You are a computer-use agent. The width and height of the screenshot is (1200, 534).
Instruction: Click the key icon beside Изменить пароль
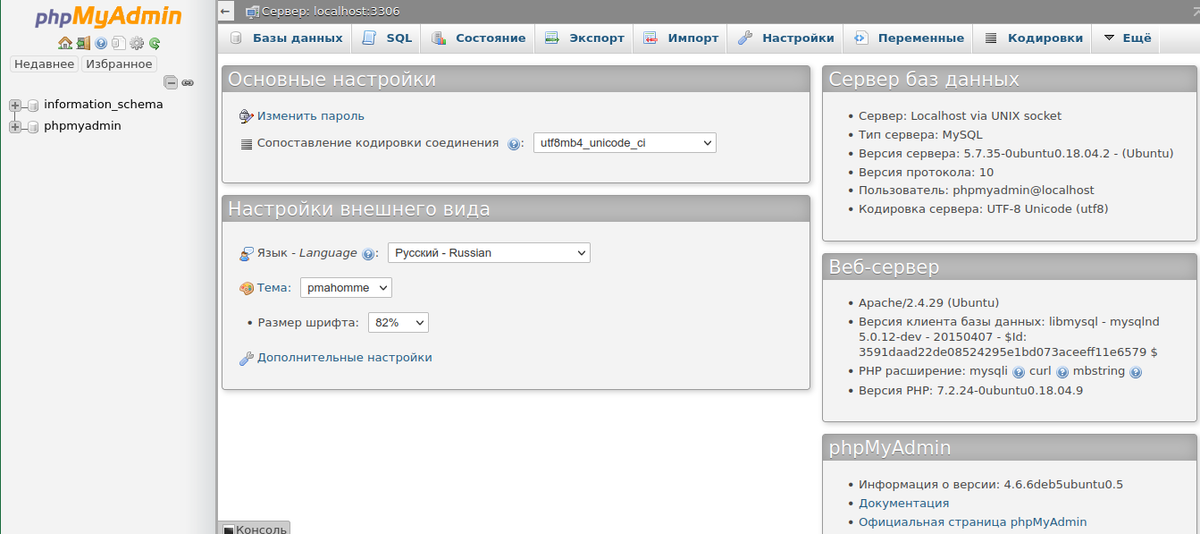tap(246, 116)
